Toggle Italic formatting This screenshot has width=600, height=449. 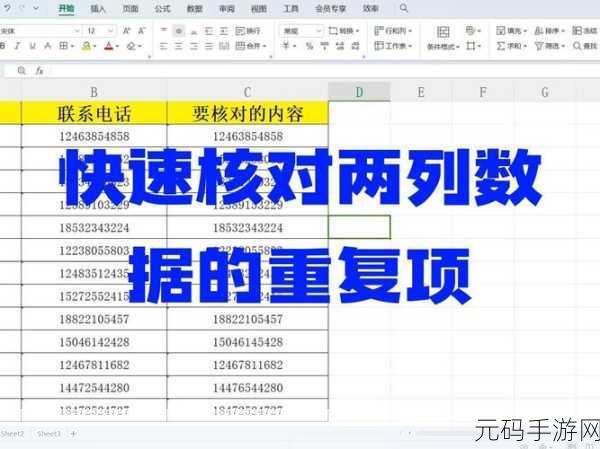17,46
